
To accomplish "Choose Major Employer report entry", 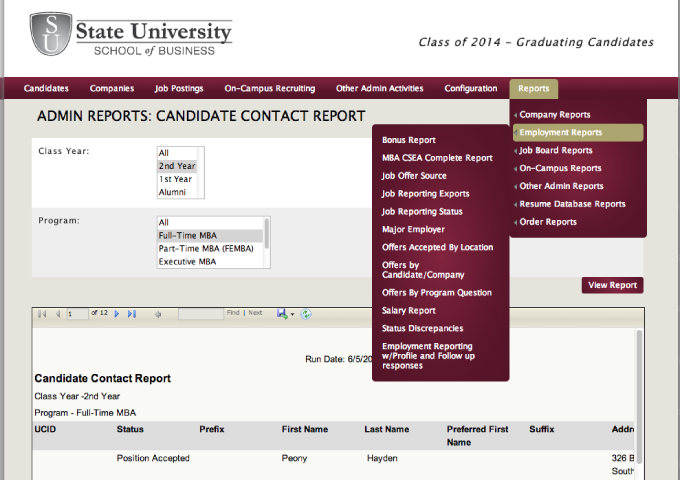I will (412, 229).
